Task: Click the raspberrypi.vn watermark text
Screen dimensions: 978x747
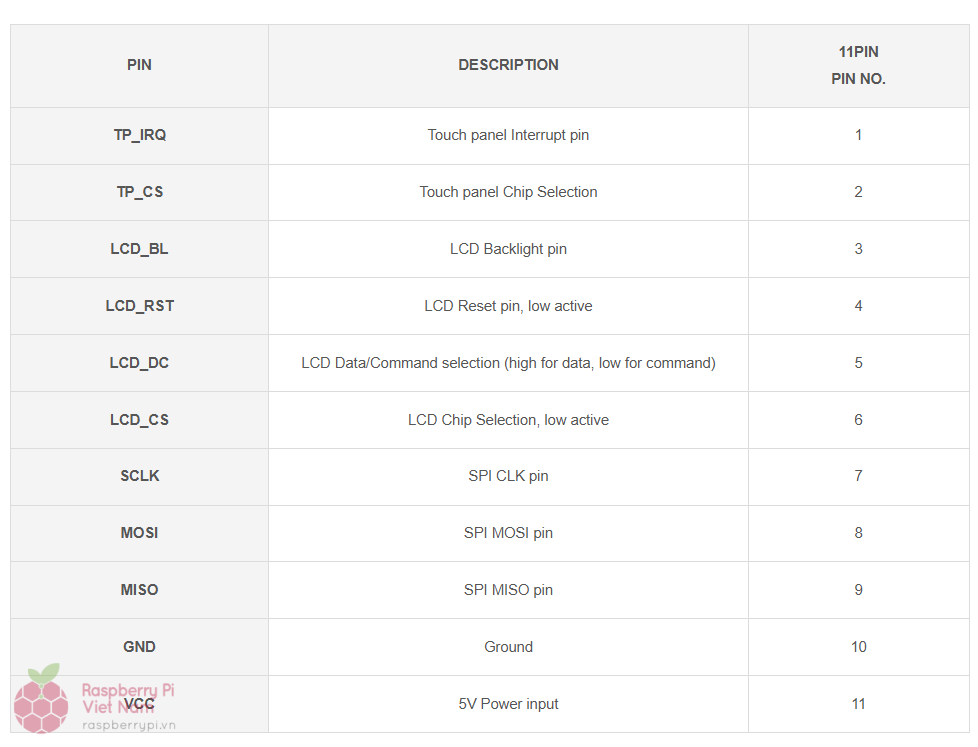Action: coord(128,726)
